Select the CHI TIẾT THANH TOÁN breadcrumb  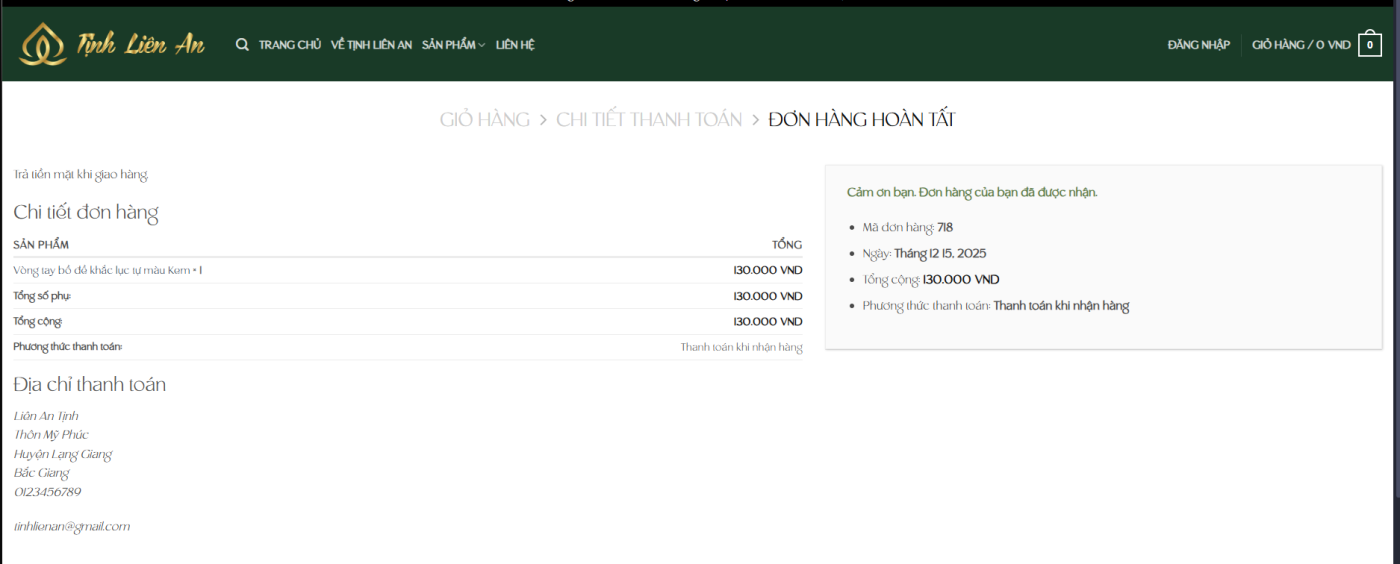649,120
